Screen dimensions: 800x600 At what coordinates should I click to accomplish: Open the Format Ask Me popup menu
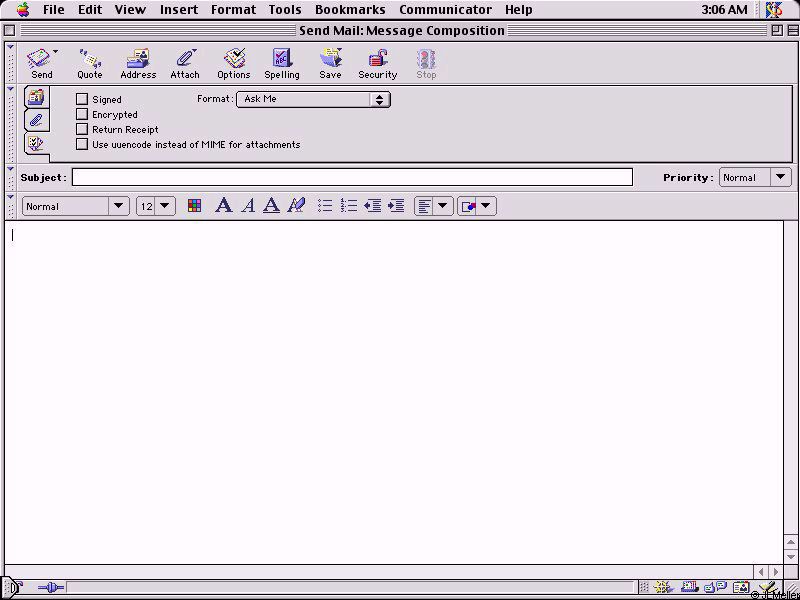click(313, 99)
